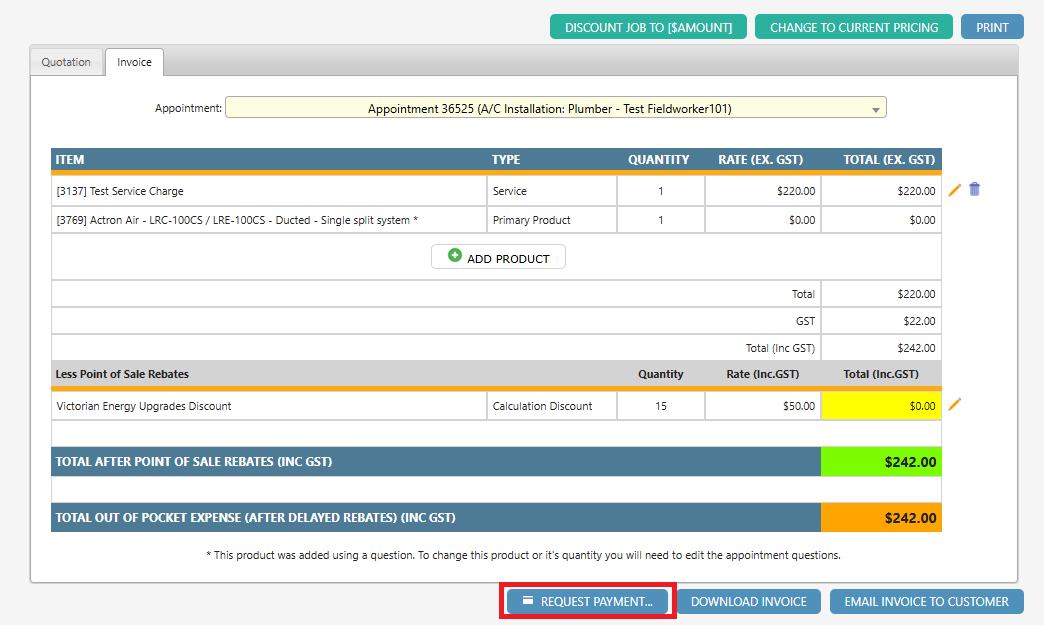Edit the Test Service Charge line item
Viewport: 1044px width, 625px height.
(x=954, y=190)
